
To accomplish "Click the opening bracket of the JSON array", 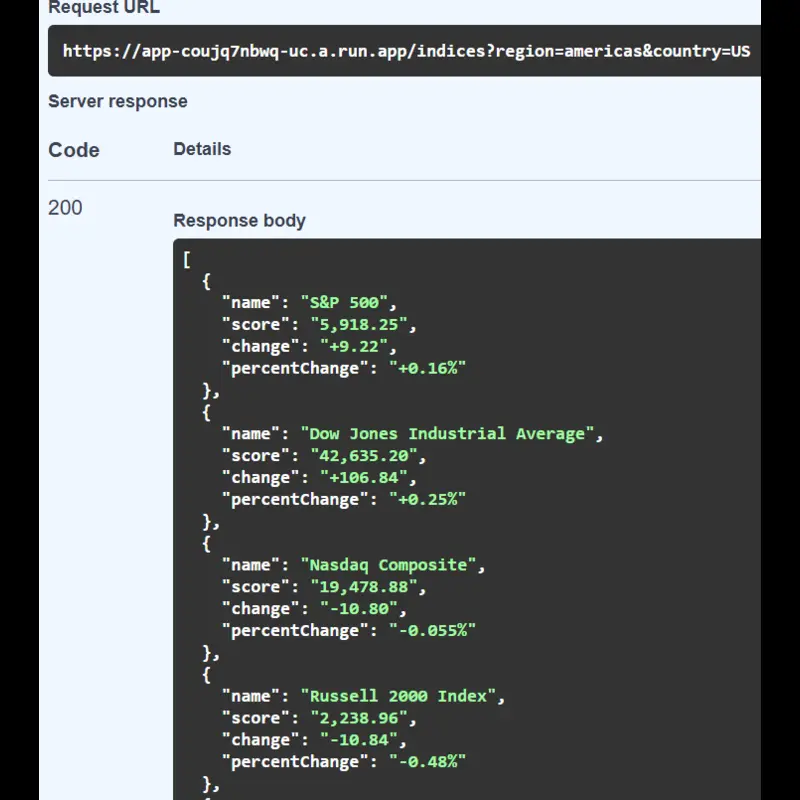I will (x=185, y=261).
